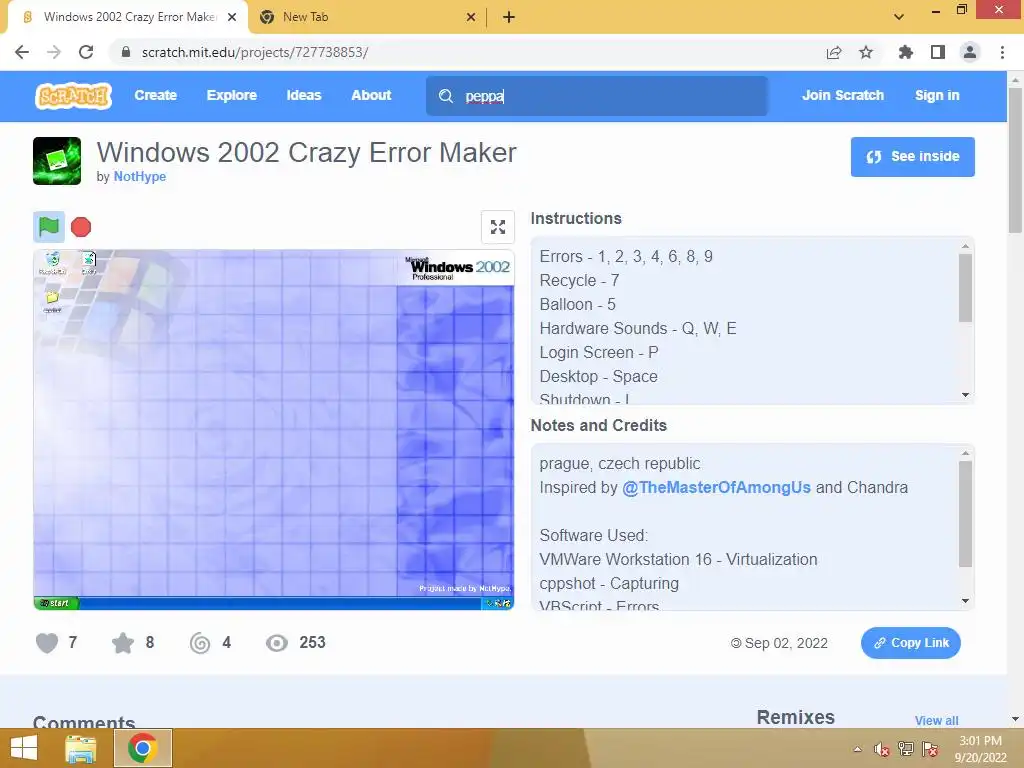Switch to the New Tab tab

(x=367, y=17)
